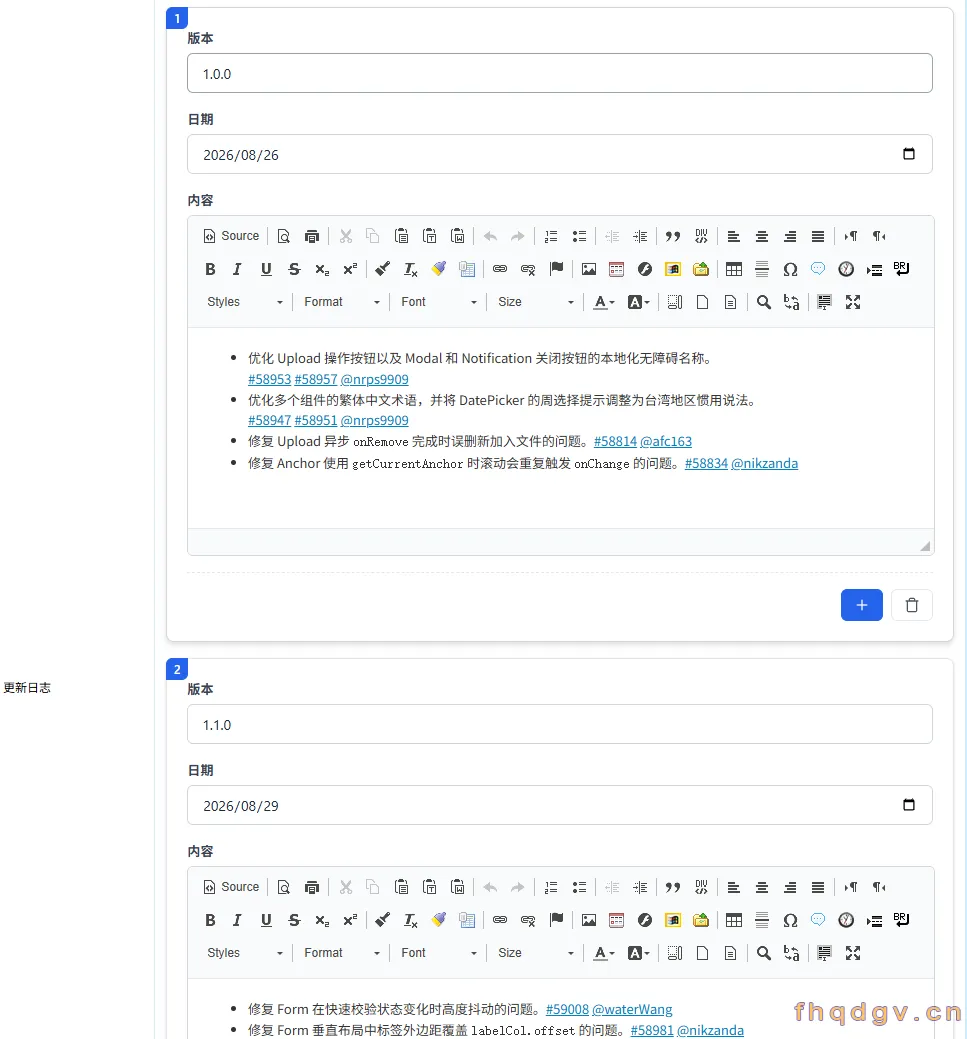
Task: Click Insert Image icon in first editor
Action: click(589, 269)
